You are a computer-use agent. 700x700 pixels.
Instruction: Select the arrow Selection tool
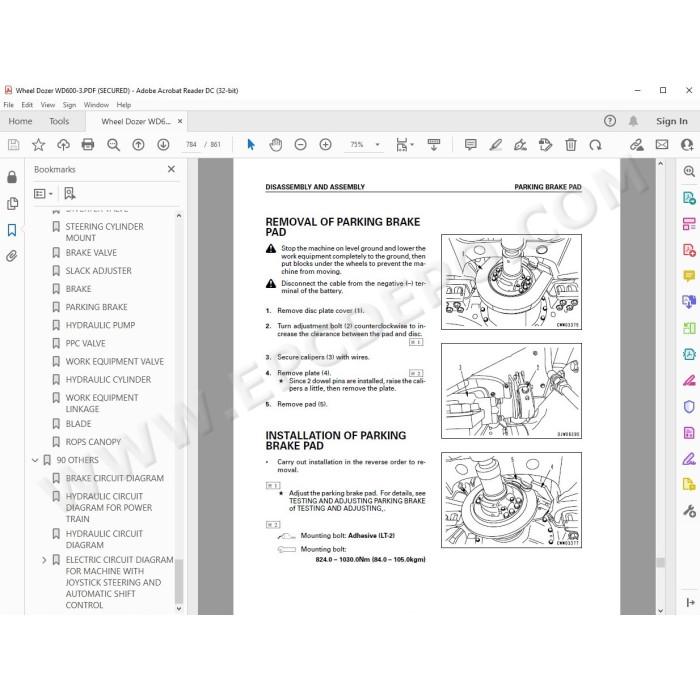pos(251,145)
